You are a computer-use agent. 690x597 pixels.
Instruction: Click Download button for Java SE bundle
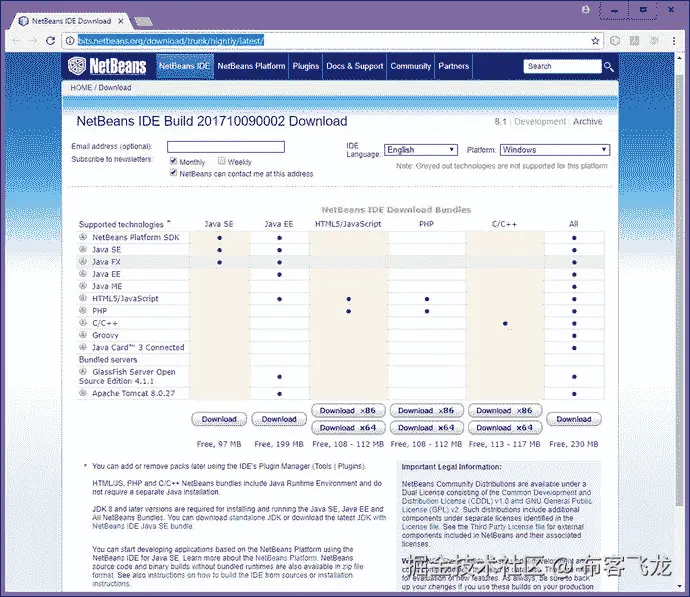pyautogui.click(x=219, y=419)
